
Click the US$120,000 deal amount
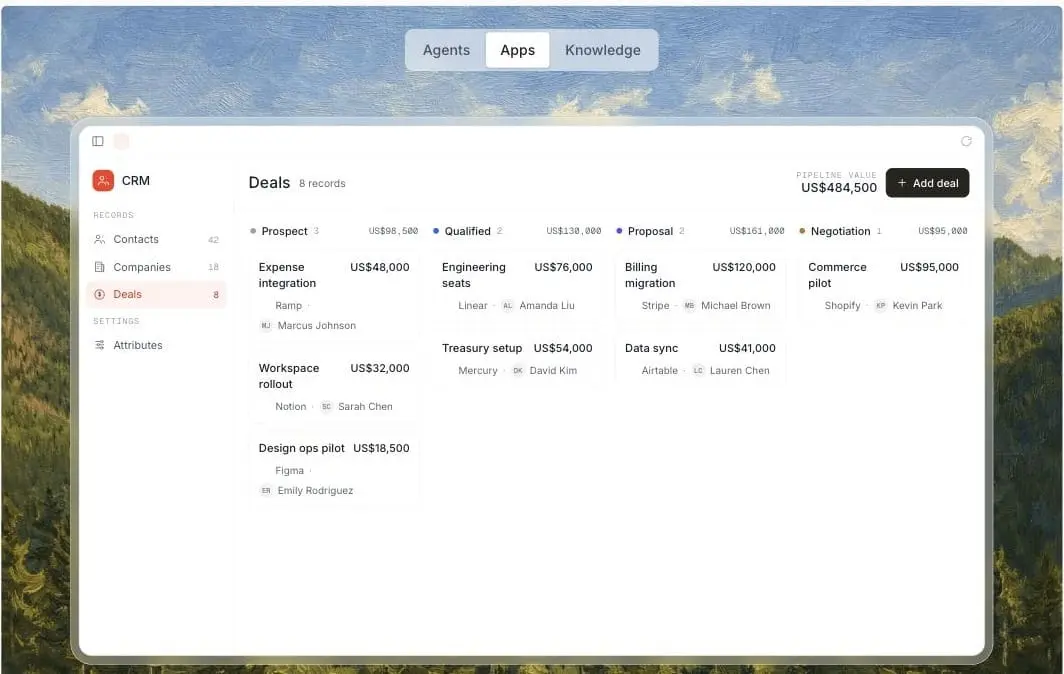pyautogui.click(x=744, y=267)
